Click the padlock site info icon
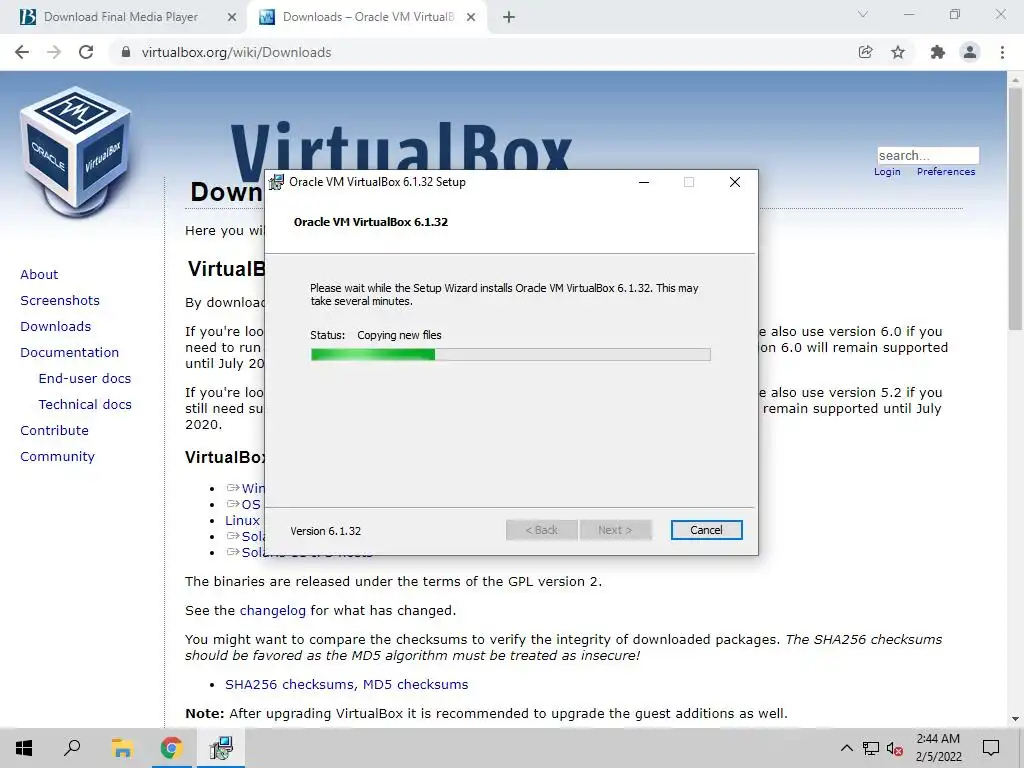1024x768 pixels. (x=125, y=52)
